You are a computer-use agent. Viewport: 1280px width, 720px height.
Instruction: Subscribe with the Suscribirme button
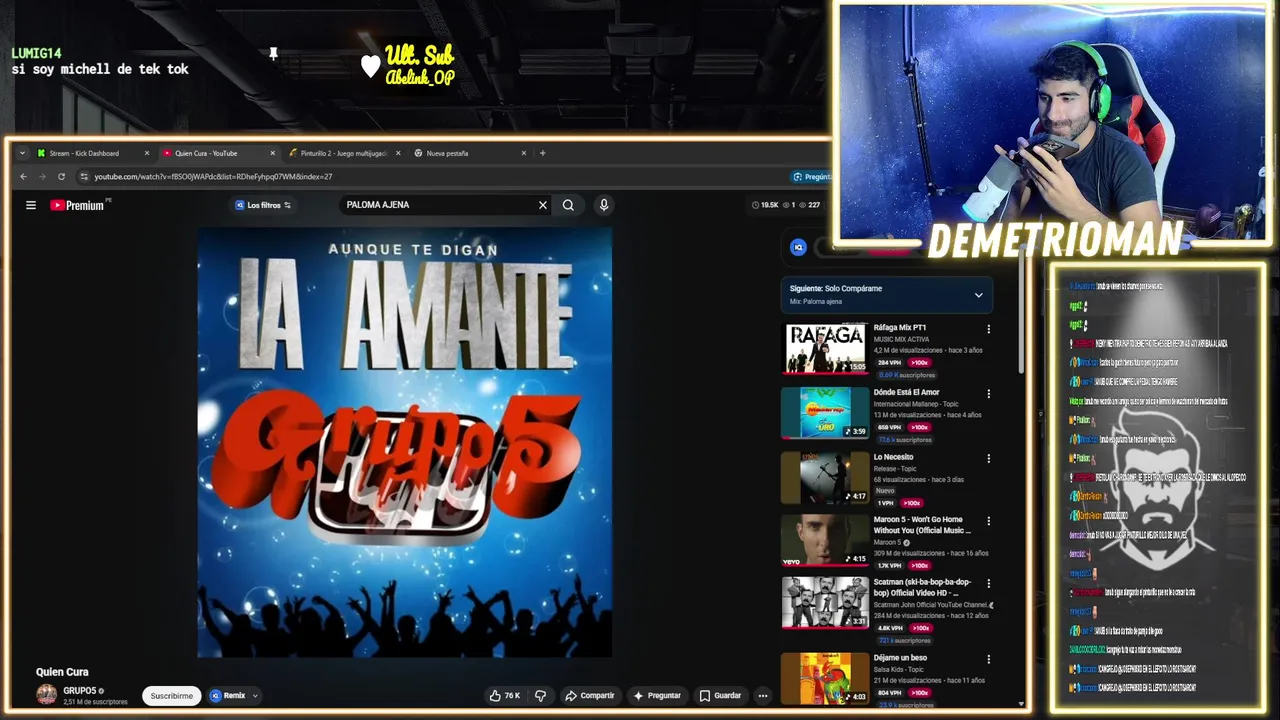coord(171,696)
